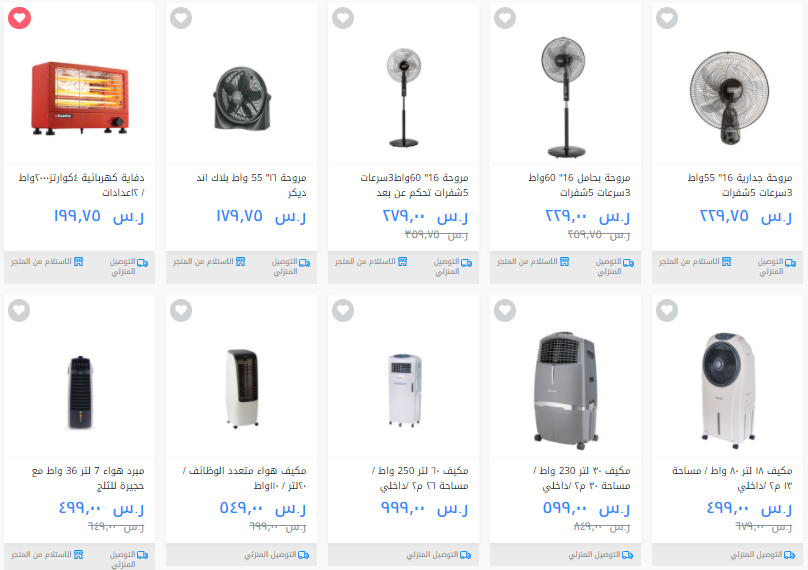Screen dimensions: 808x570
Task: Add grey 30 liter cooler to wishlist
Action: [505, 310]
